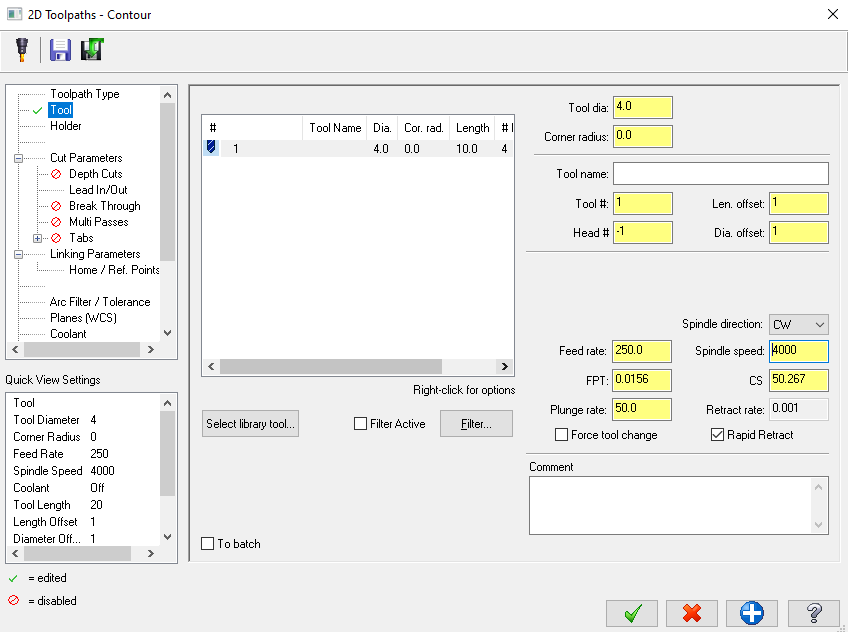Open the Filter dialog
848x632 pixels.
click(x=475, y=423)
